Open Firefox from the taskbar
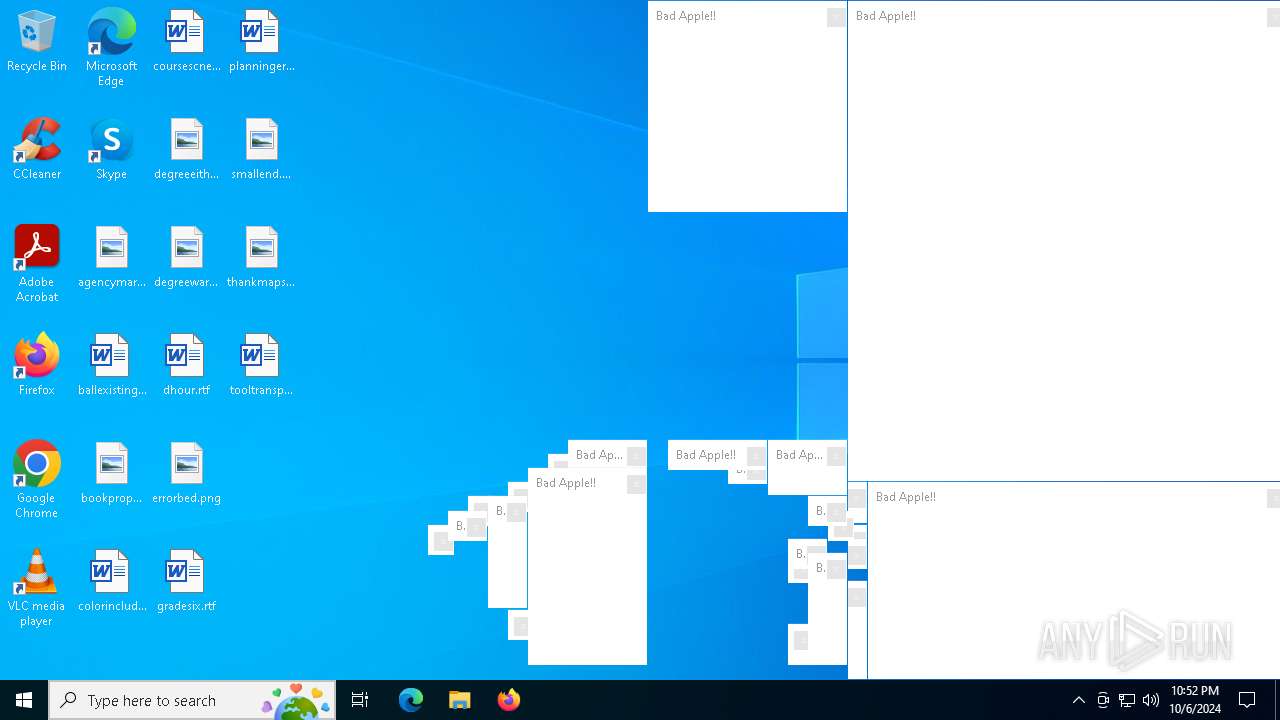1280x720 pixels. 509,700
